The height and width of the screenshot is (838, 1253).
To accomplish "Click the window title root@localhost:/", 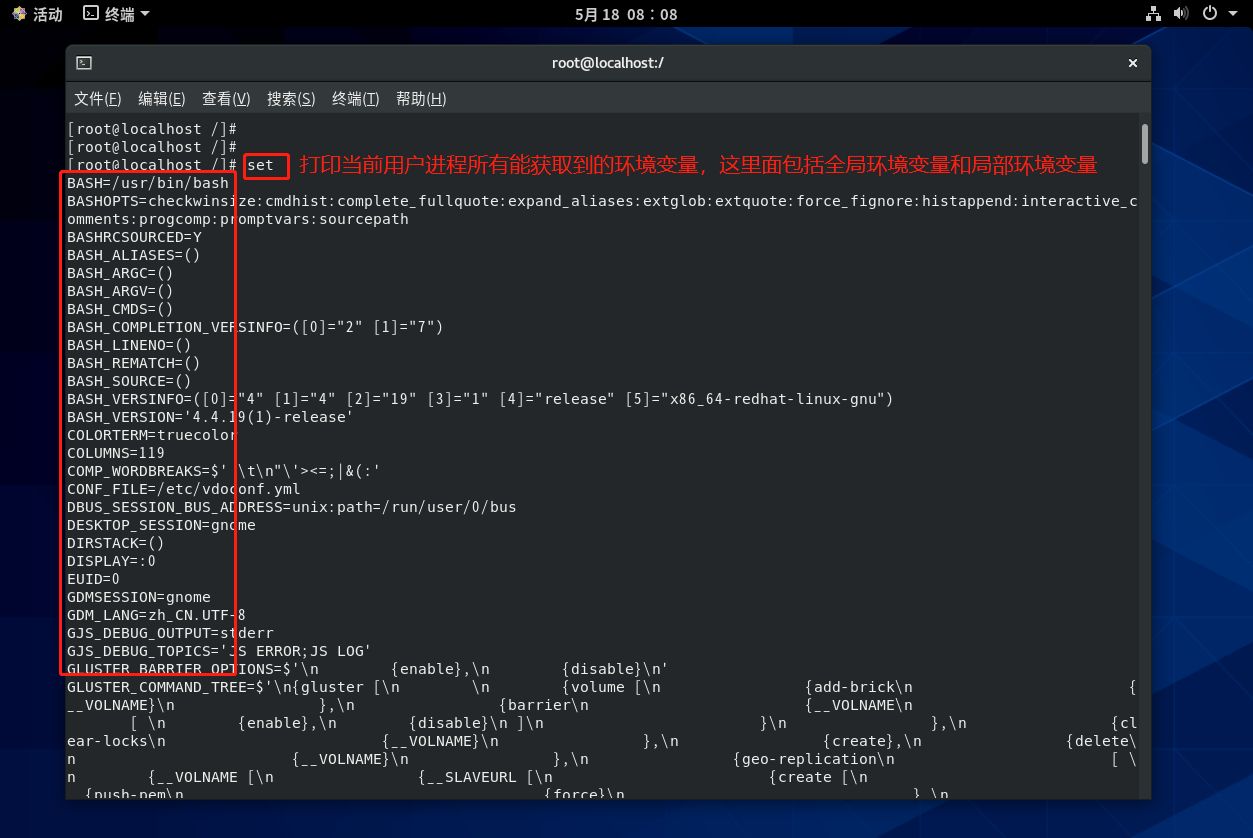I will pyautogui.click(x=608, y=63).
